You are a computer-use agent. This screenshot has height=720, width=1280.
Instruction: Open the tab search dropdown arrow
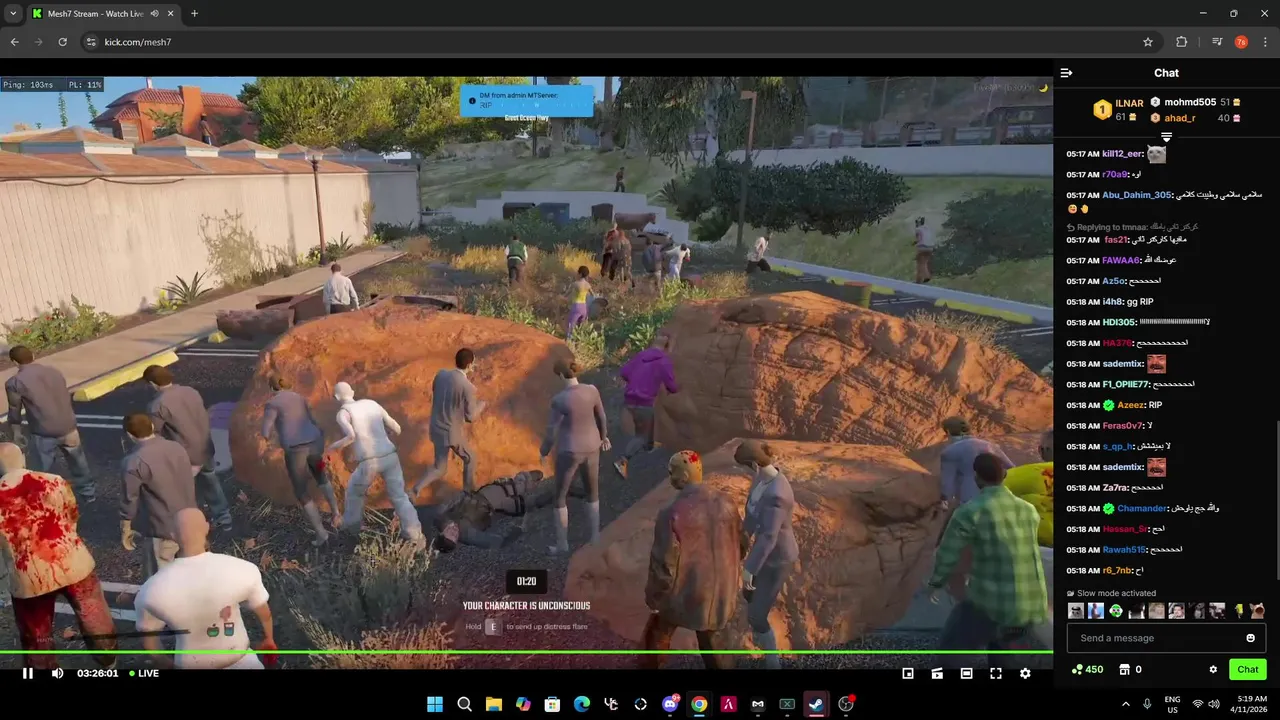tap(13, 13)
